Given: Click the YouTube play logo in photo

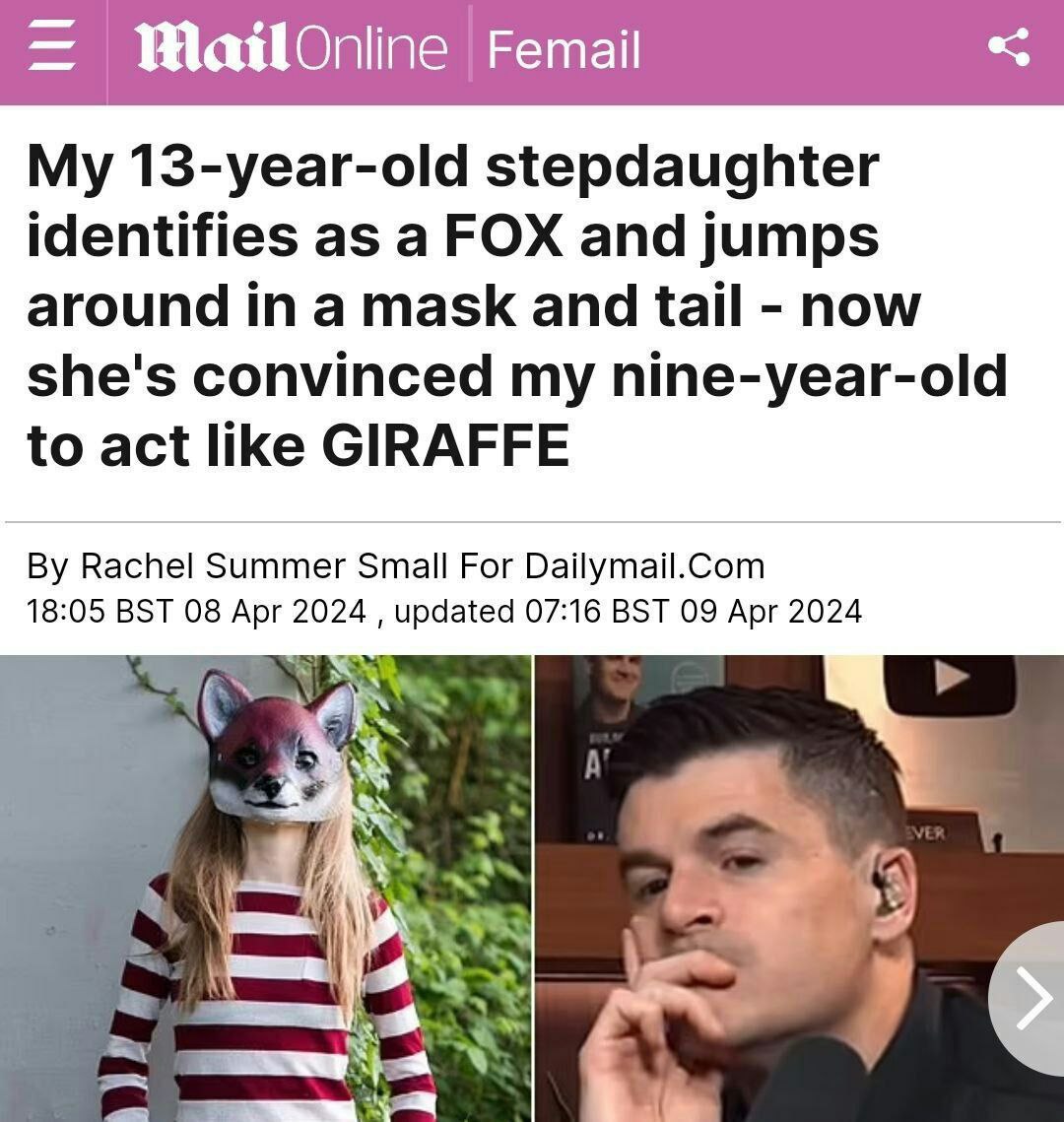Looking at the screenshot, I should (950, 682).
